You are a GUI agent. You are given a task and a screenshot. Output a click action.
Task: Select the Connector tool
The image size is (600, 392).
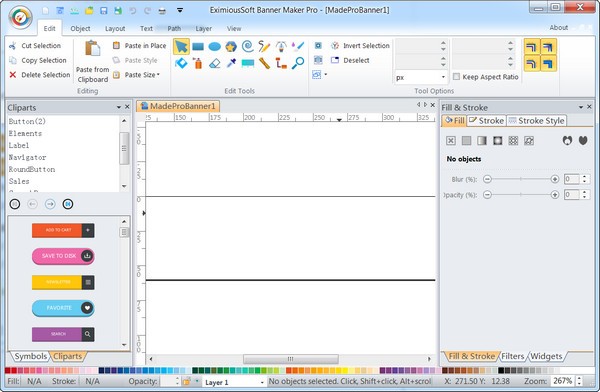(281, 63)
